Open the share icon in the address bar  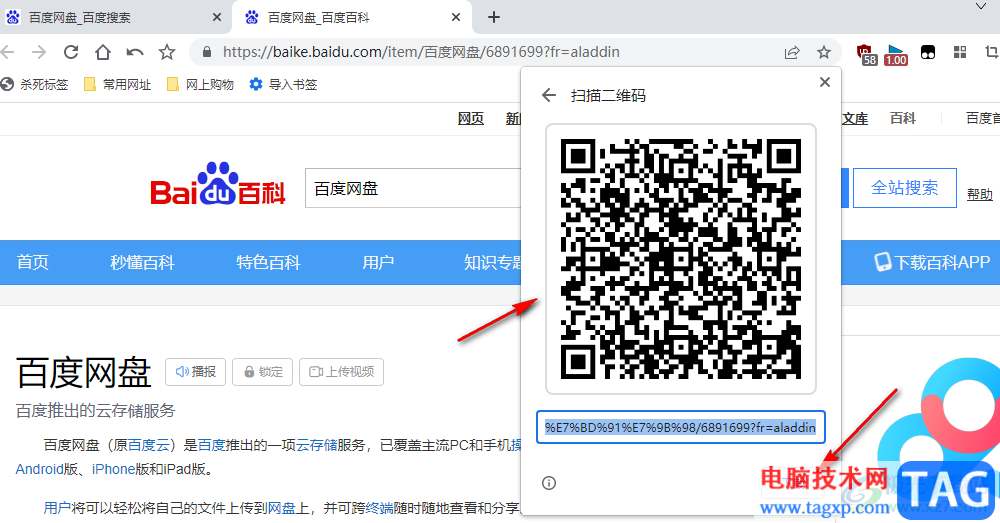791,52
